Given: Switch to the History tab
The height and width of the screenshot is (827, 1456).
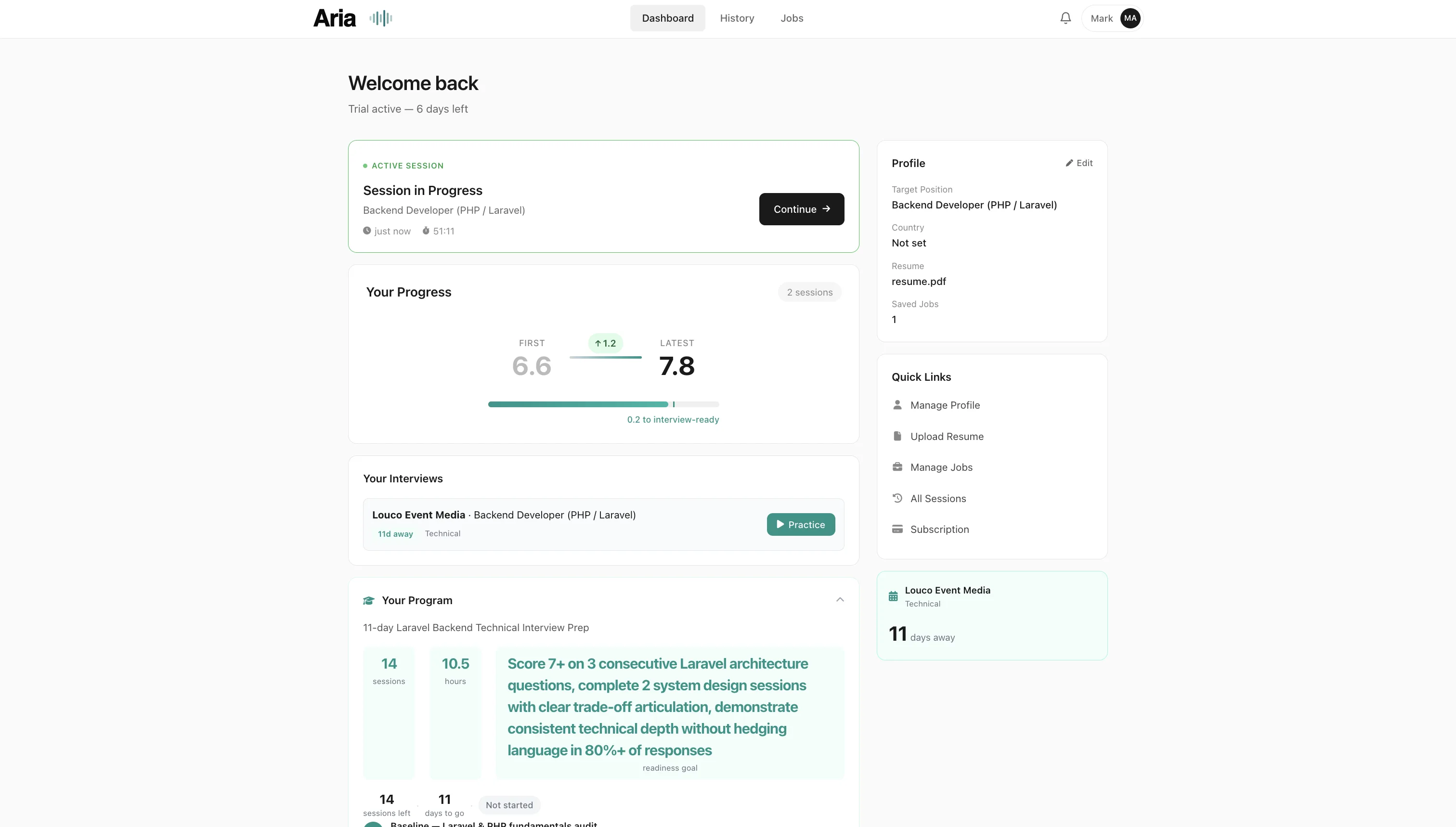Looking at the screenshot, I should point(737,18).
